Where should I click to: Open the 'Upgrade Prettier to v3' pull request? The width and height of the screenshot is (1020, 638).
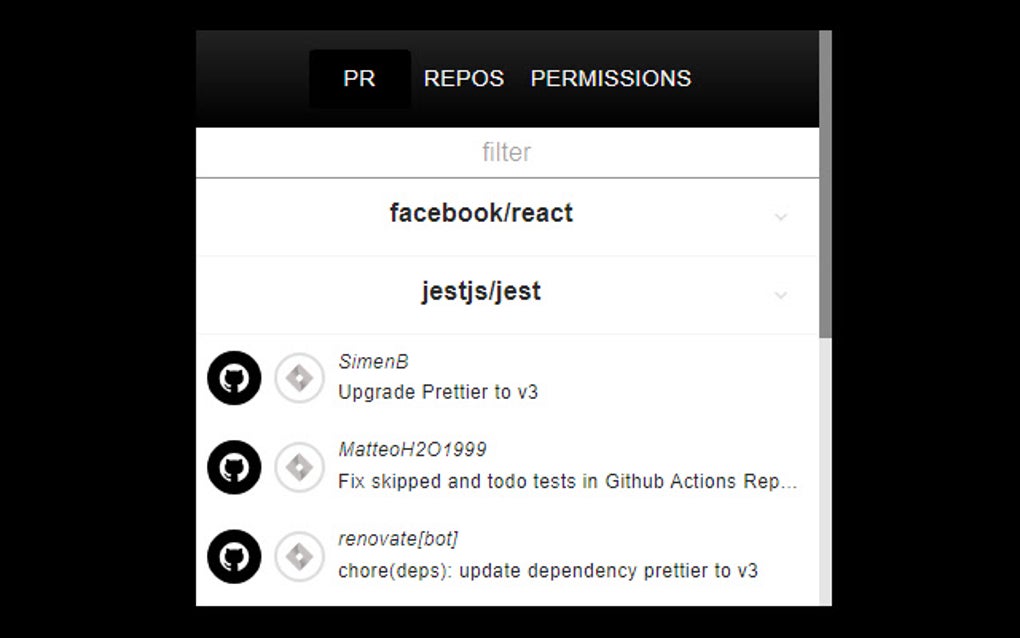tap(438, 392)
